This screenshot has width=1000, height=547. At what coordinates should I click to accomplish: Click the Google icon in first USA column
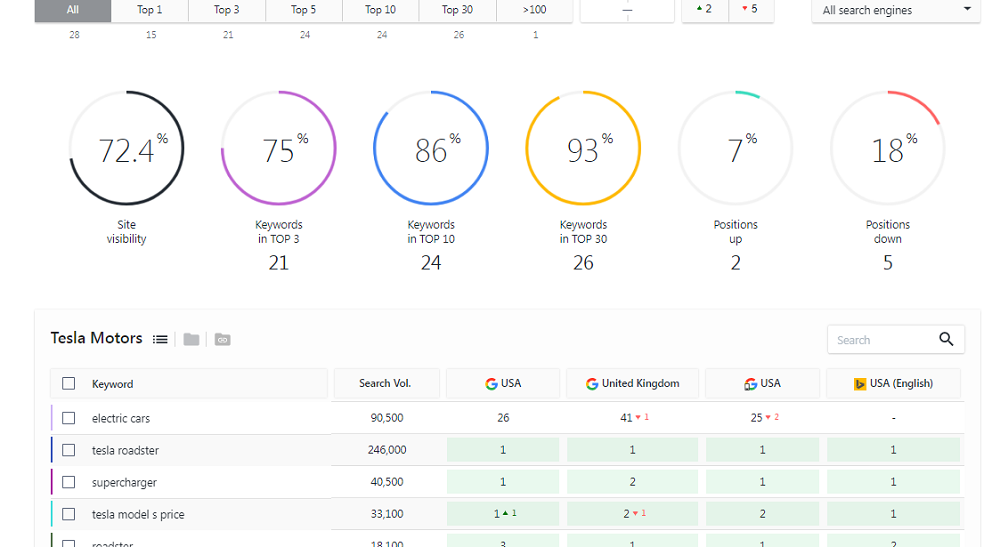[x=491, y=383]
